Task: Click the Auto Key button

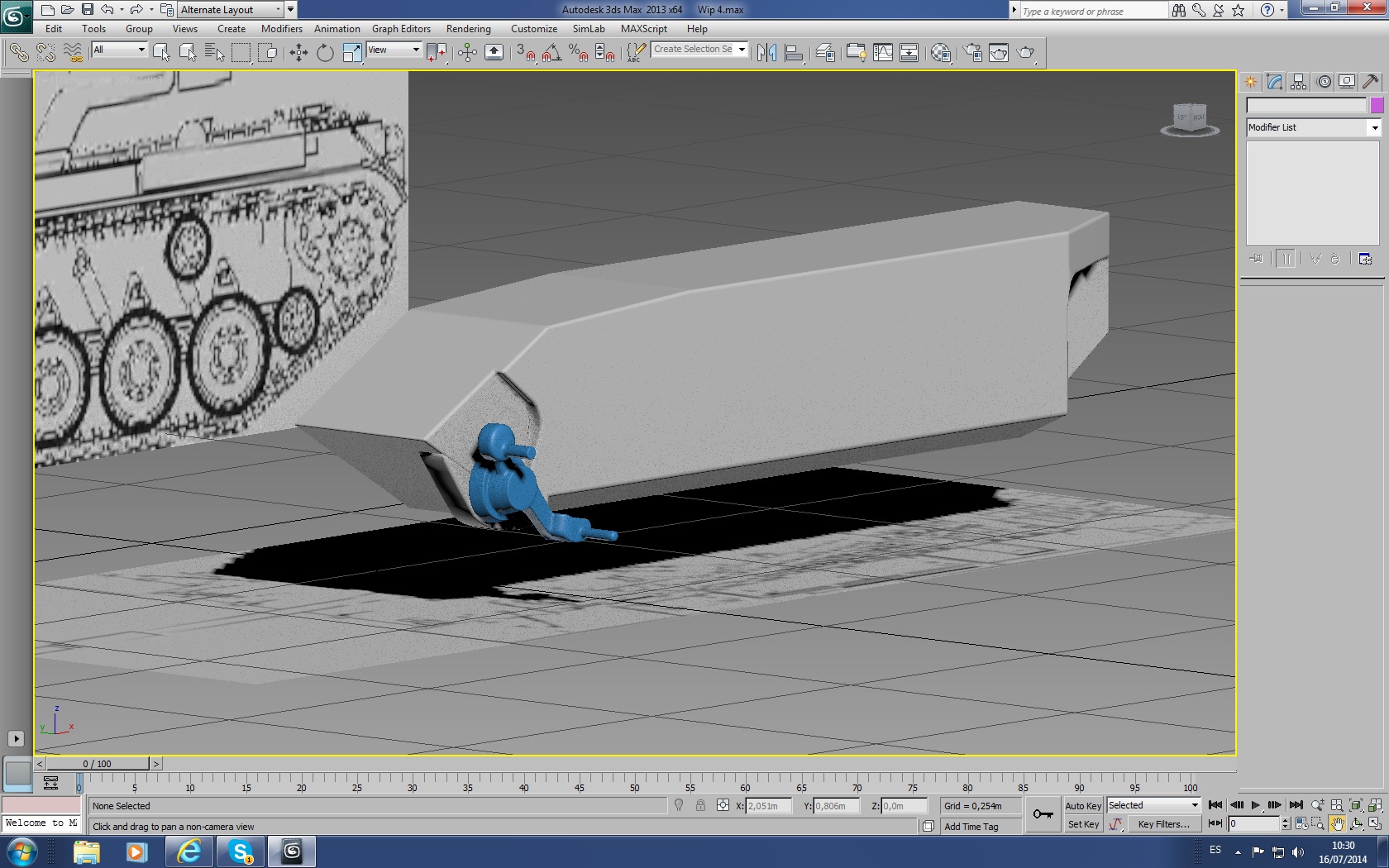Action: (x=1082, y=806)
